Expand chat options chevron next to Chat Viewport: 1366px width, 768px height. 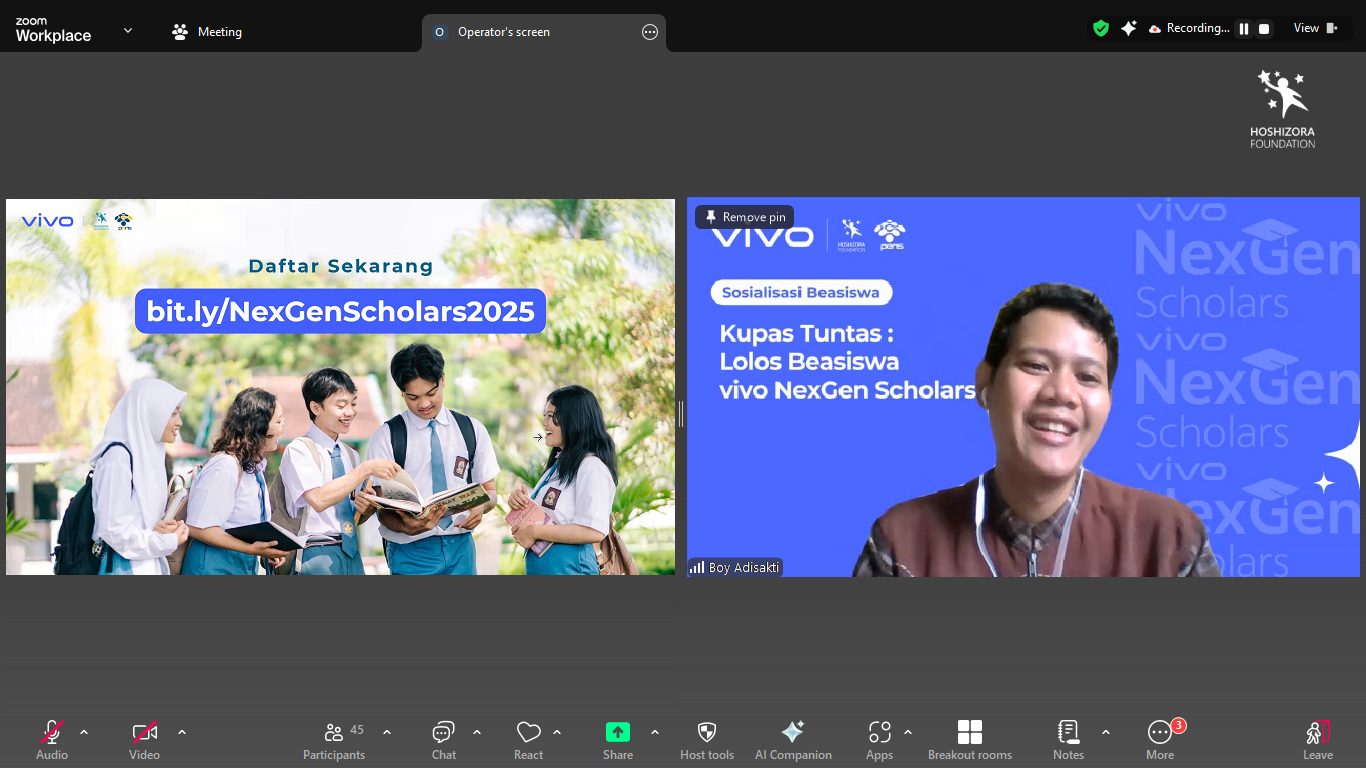(477, 732)
